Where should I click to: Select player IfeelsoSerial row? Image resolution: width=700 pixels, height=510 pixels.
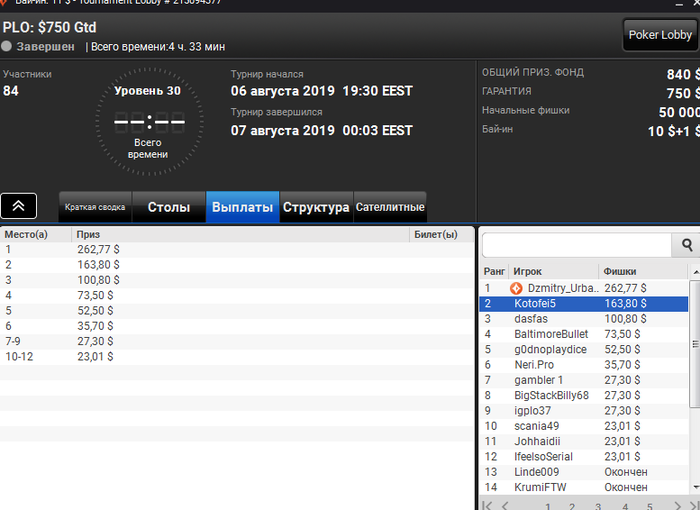click(x=584, y=457)
